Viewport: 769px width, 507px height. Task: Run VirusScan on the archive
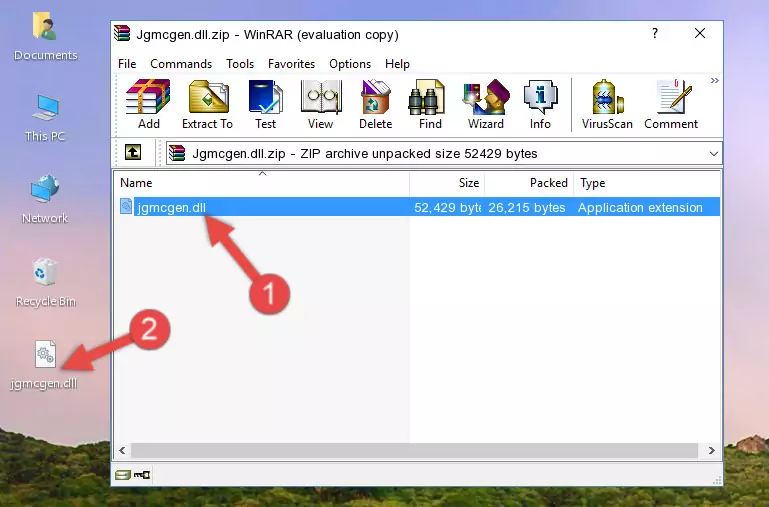coord(607,104)
